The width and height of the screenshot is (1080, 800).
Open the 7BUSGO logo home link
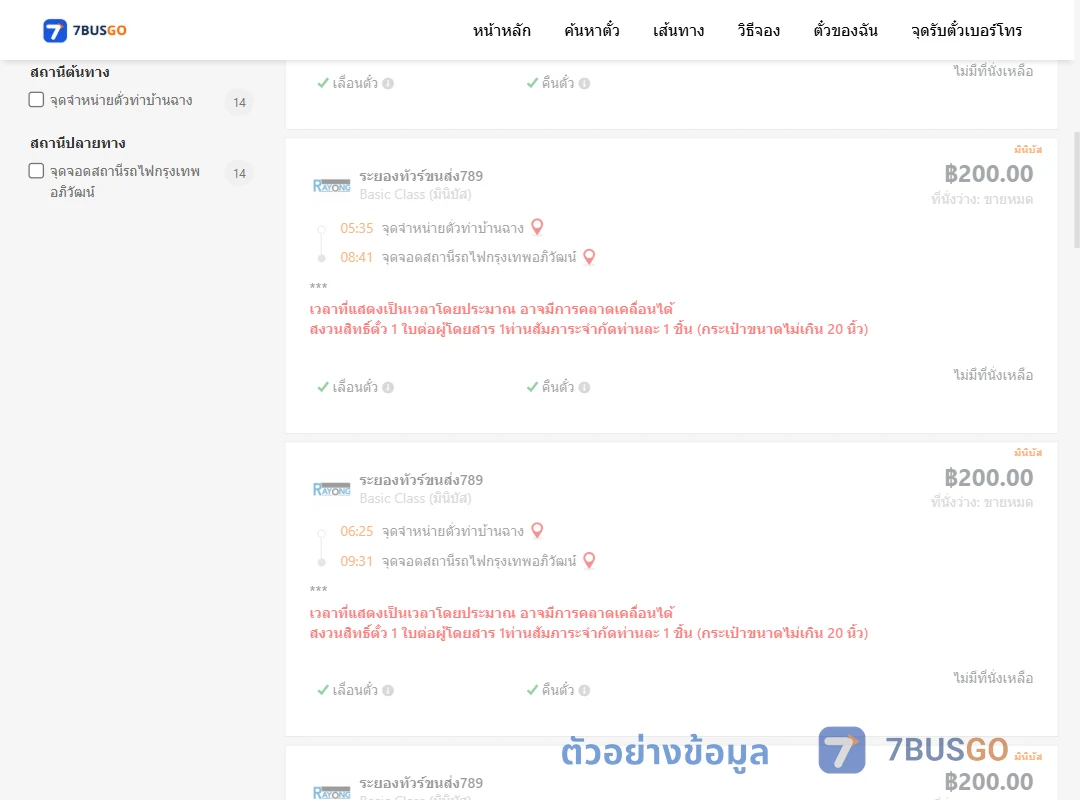[x=85, y=30]
